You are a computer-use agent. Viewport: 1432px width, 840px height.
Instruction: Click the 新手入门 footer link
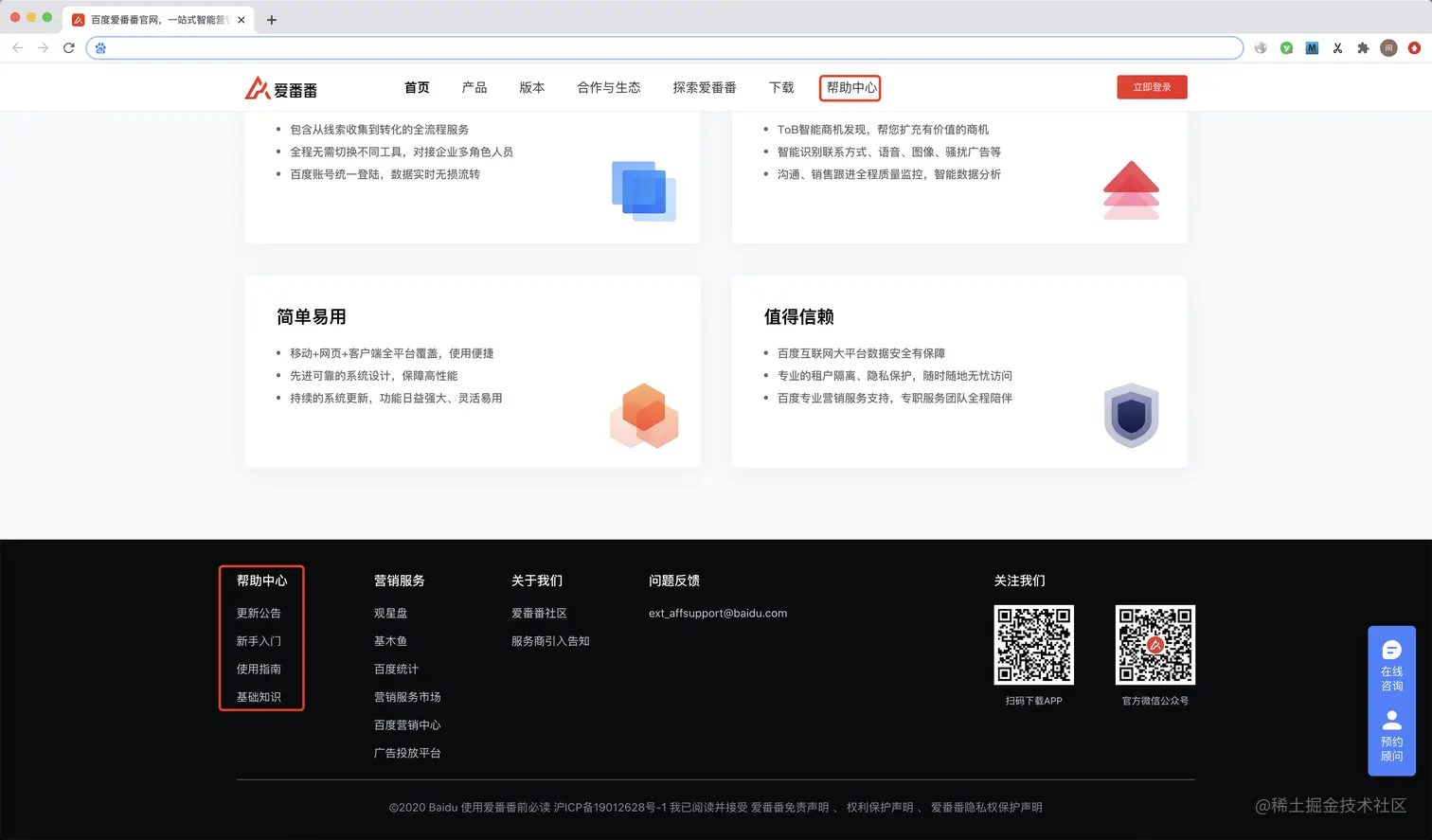point(259,641)
